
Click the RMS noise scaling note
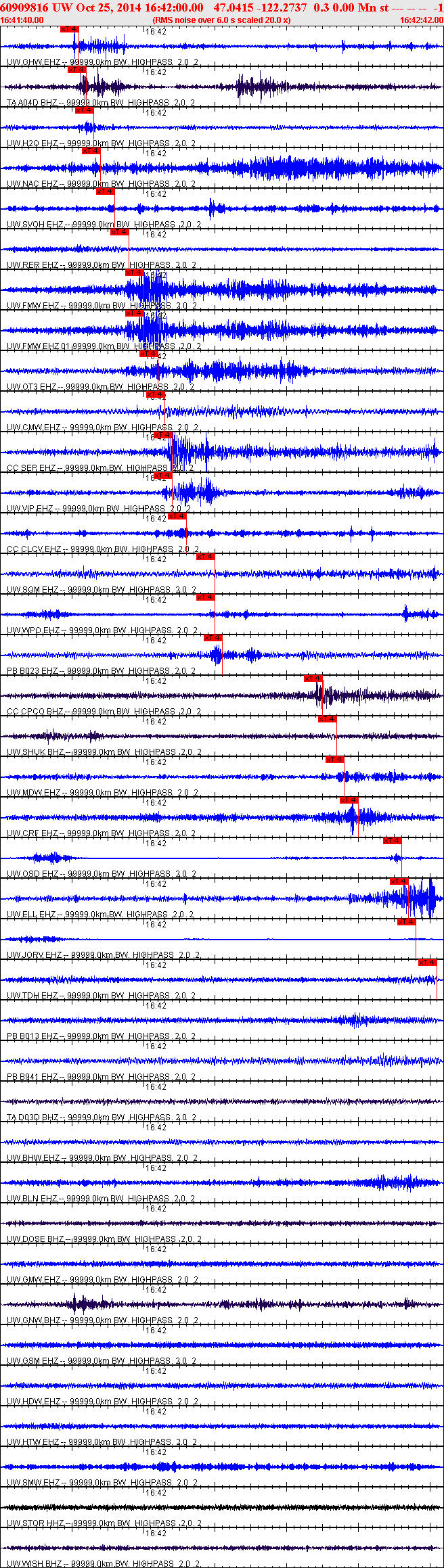coord(221,20)
